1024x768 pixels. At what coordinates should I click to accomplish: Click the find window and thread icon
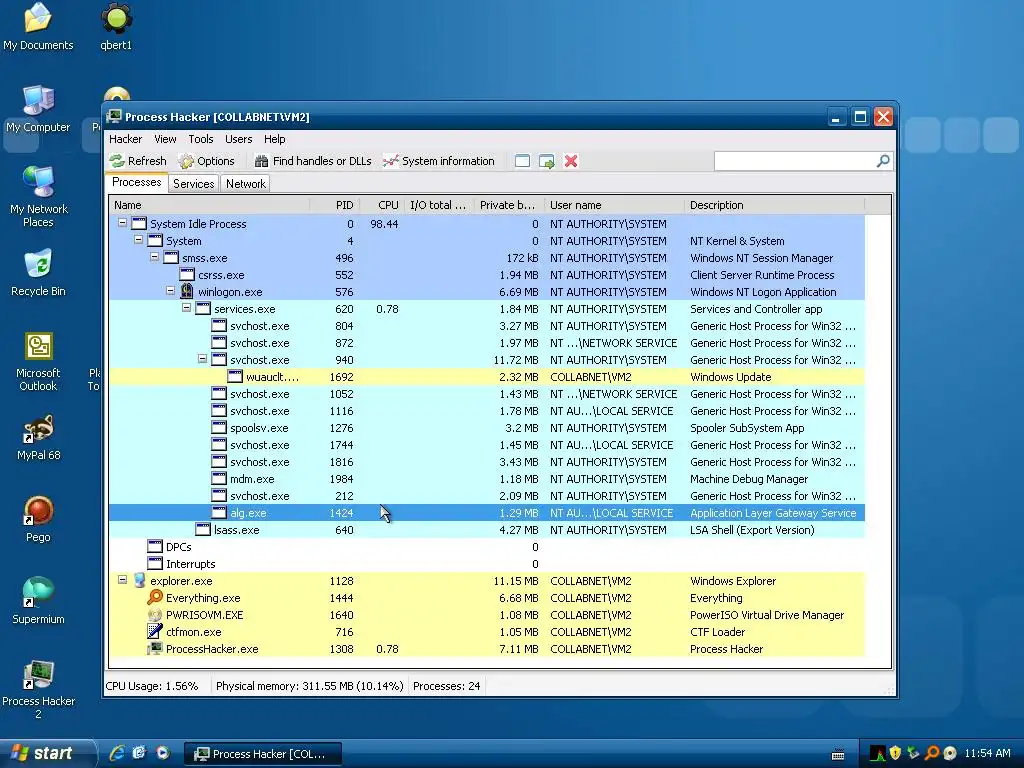coord(547,161)
